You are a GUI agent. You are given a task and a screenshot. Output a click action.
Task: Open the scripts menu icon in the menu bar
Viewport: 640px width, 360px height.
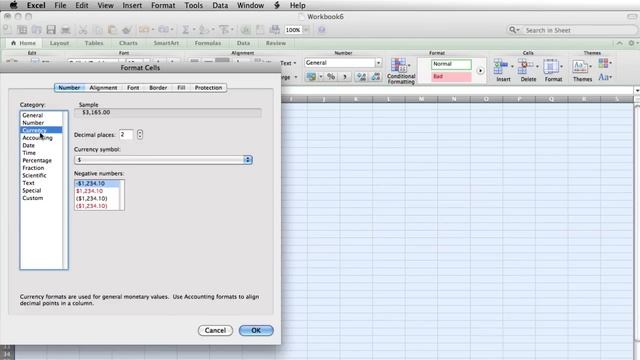coord(277,5)
